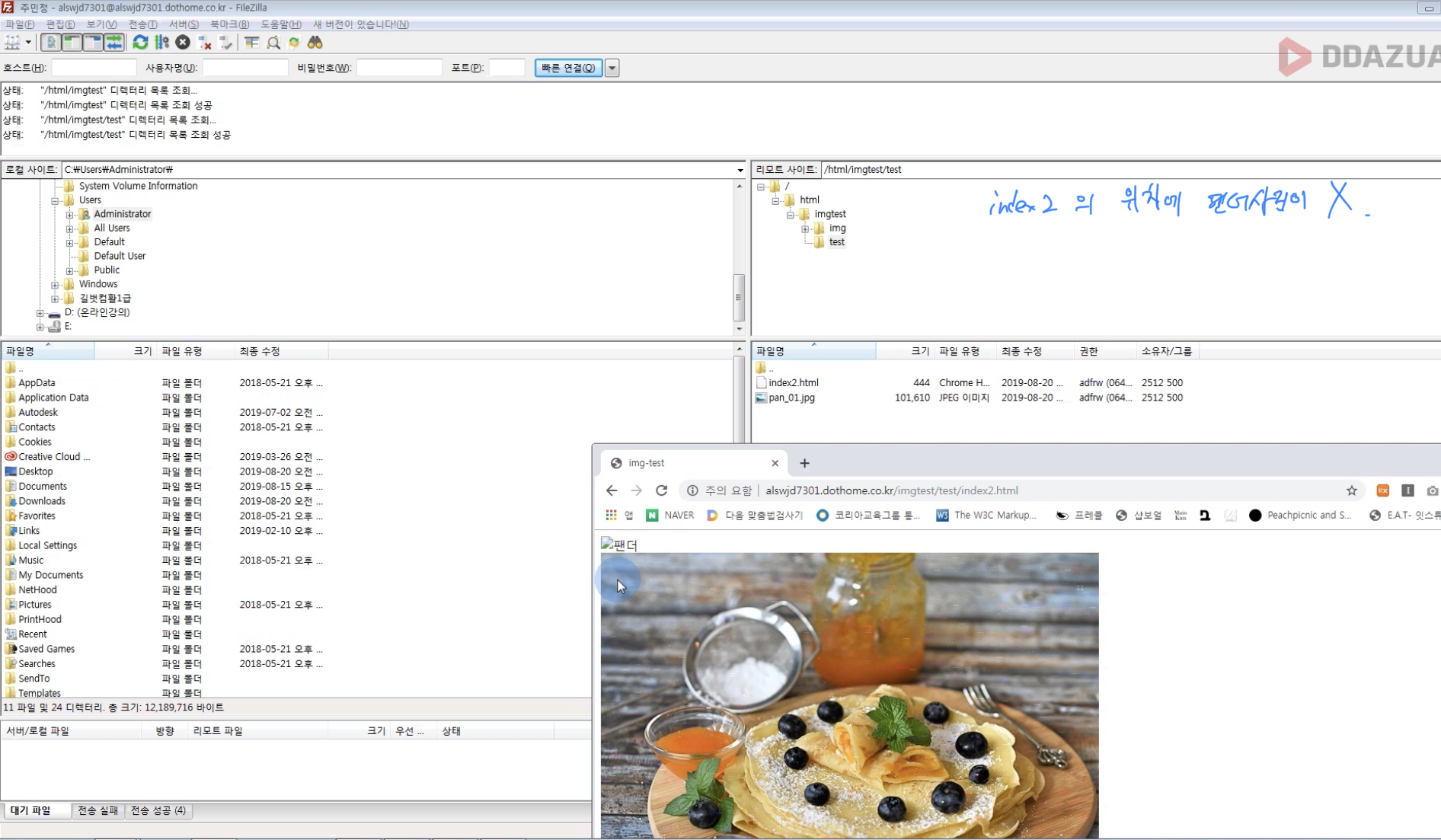The height and width of the screenshot is (840, 1441).
Task: Collapse the html folder in remote tree
Action: 775,200
